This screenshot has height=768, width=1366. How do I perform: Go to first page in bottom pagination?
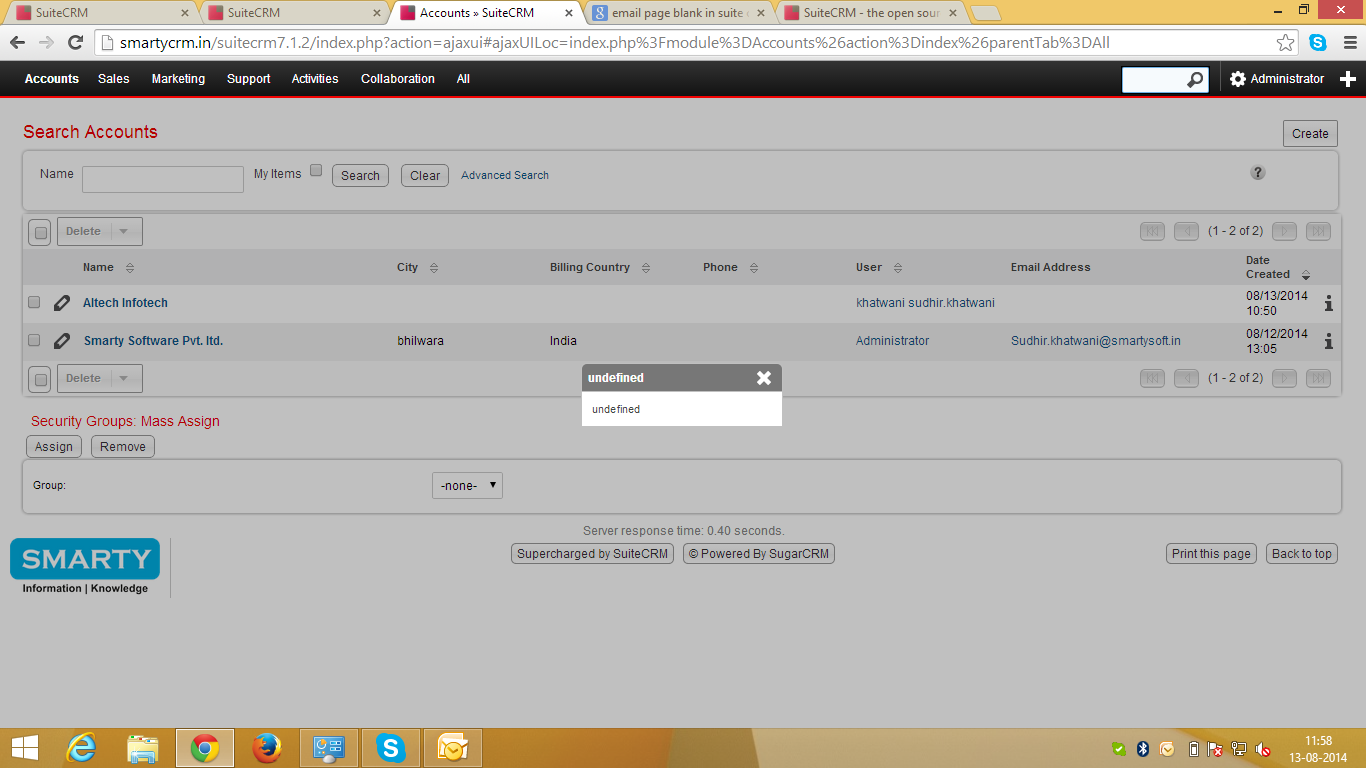(x=1152, y=378)
